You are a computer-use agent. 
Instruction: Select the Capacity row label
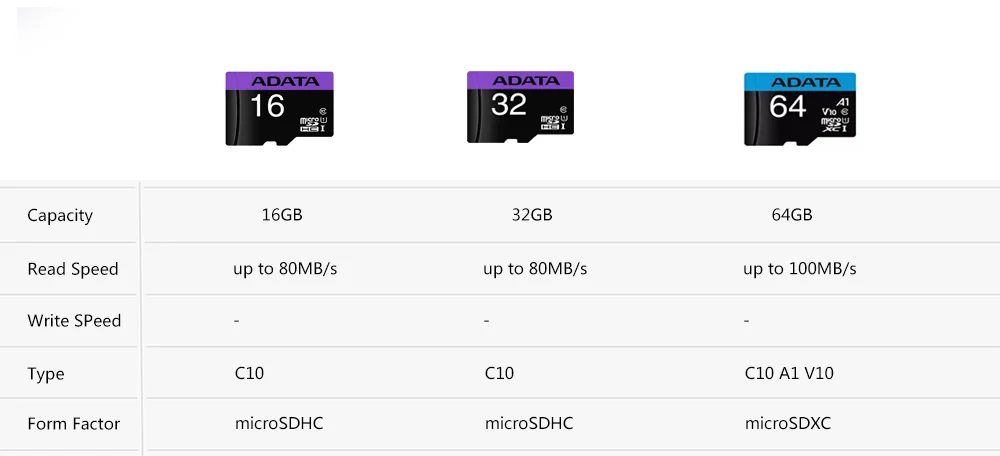click(x=60, y=216)
